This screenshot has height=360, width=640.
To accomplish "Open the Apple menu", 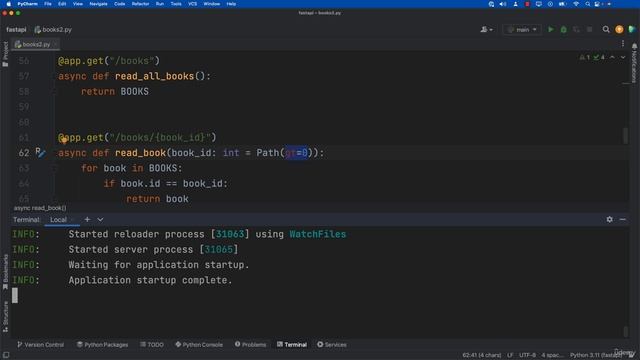I will tap(8, 4).
